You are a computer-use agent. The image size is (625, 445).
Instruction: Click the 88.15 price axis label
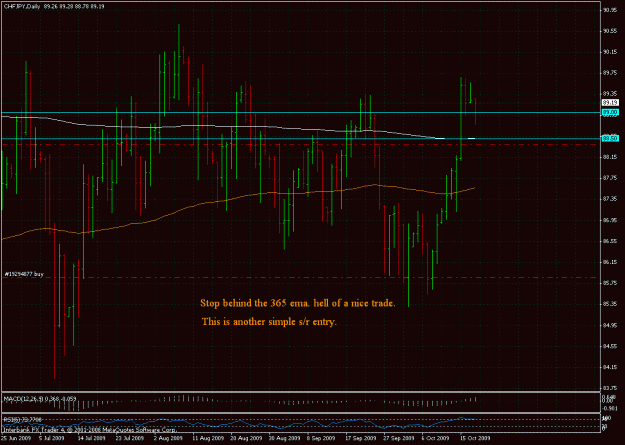(x=610, y=157)
